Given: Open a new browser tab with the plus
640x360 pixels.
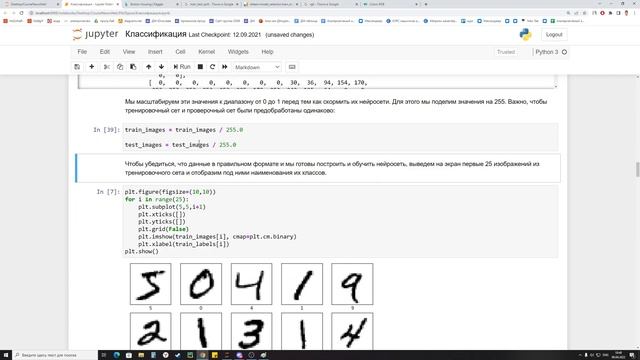Looking at the screenshot, I should (426, 4).
